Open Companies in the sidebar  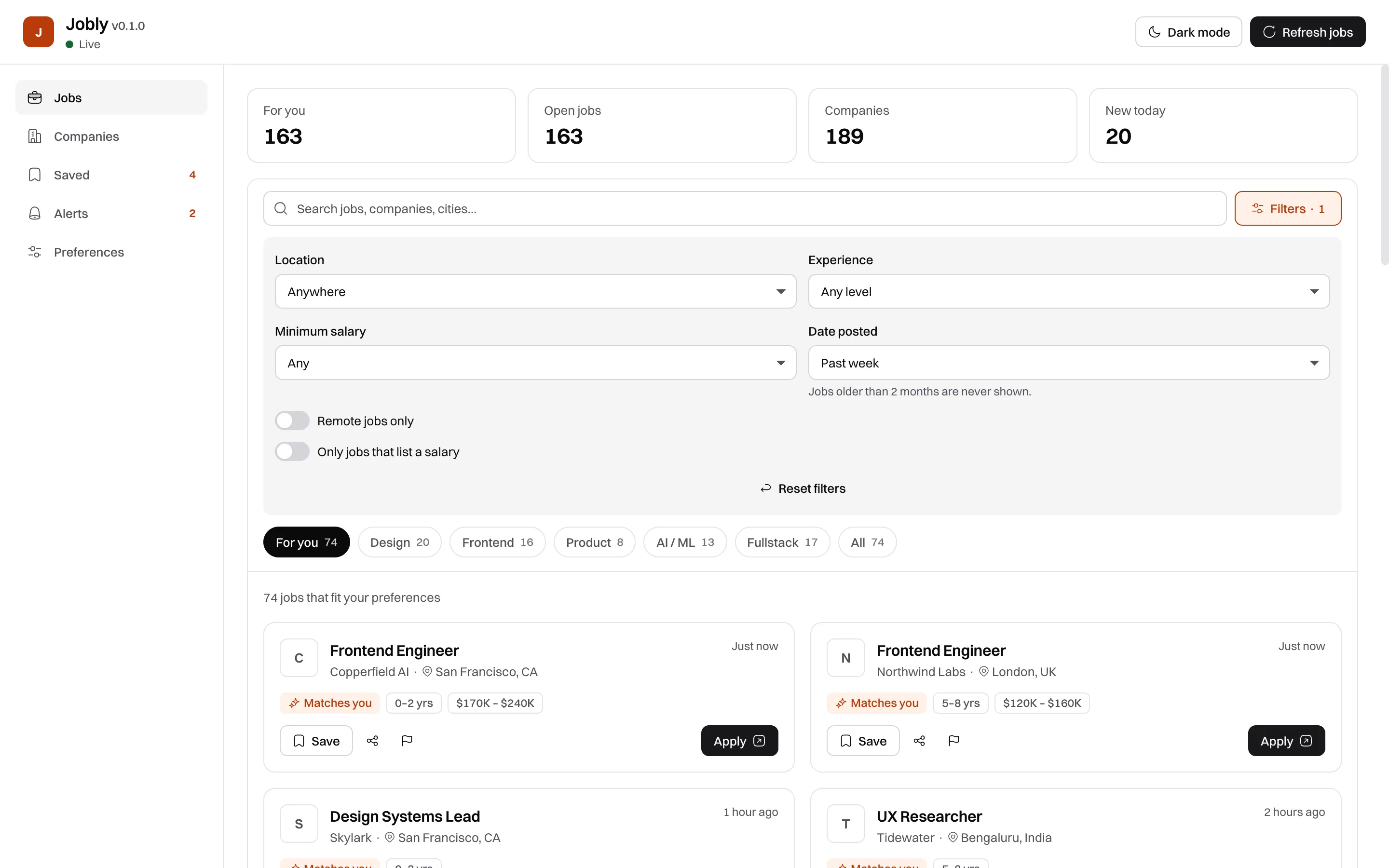click(111, 136)
